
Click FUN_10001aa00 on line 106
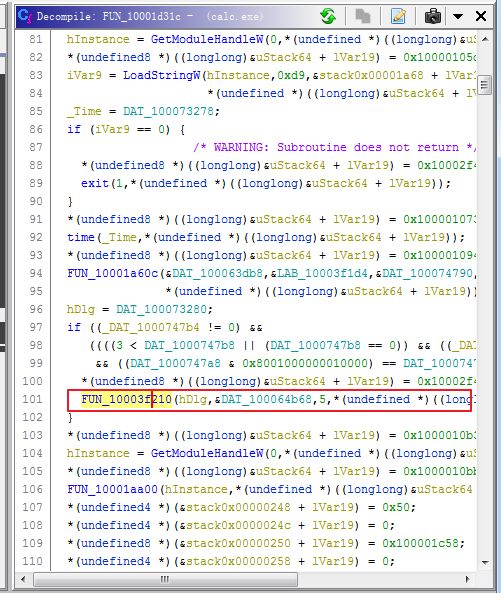coord(112,489)
